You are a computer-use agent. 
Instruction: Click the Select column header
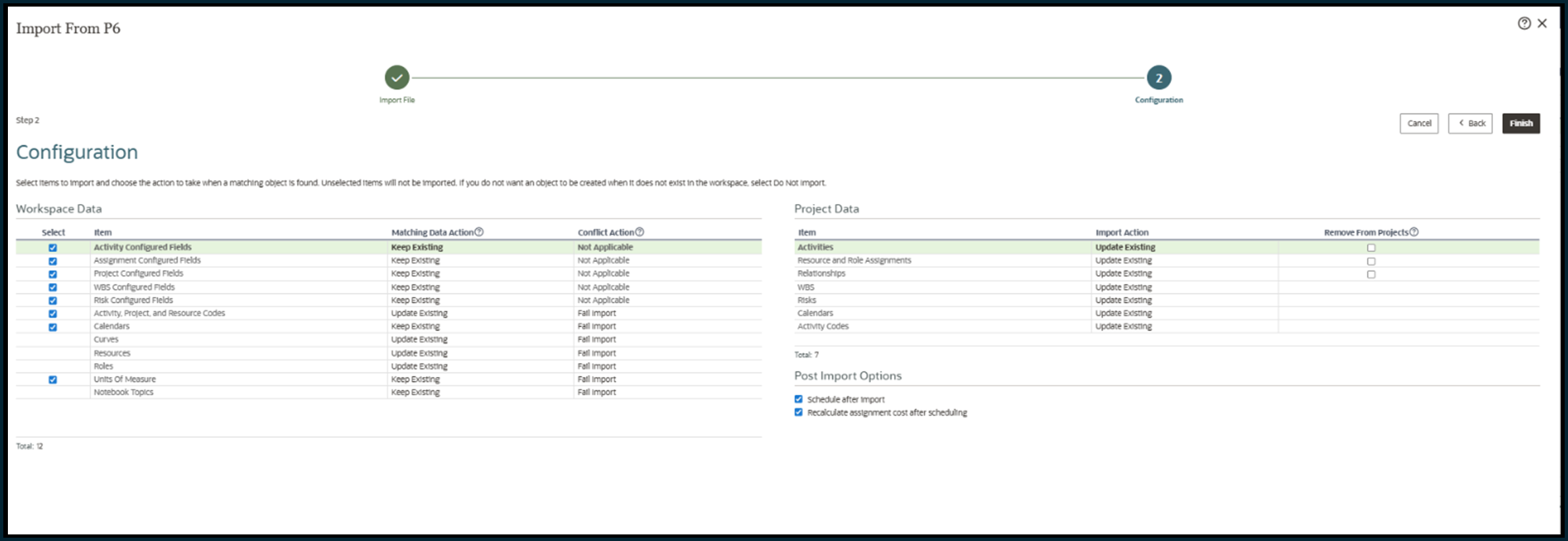pyautogui.click(x=53, y=232)
